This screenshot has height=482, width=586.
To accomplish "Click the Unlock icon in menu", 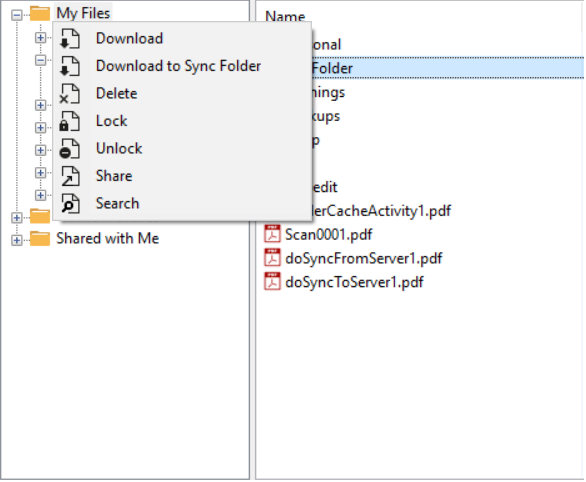I will tap(70, 149).
